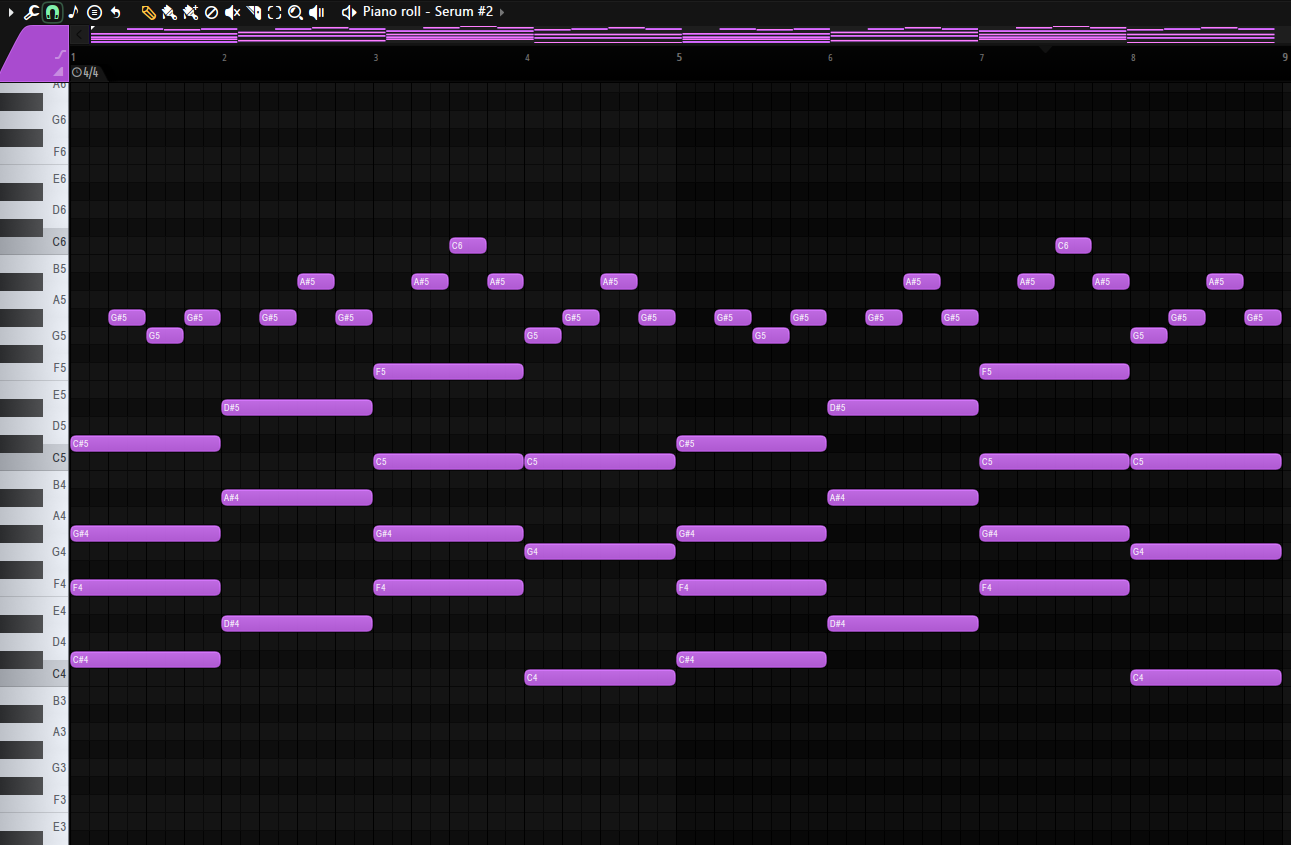The width and height of the screenshot is (1291, 845).
Task: Select the C#4 note in bar 5
Action: [x=751, y=659]
